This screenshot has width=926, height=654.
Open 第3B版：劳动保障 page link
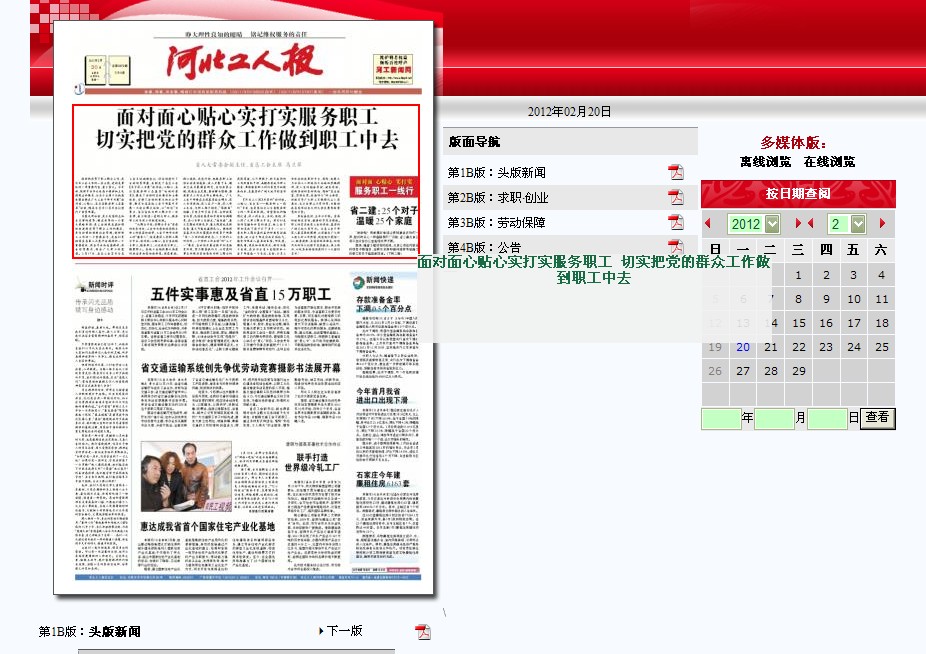point(496,222)
